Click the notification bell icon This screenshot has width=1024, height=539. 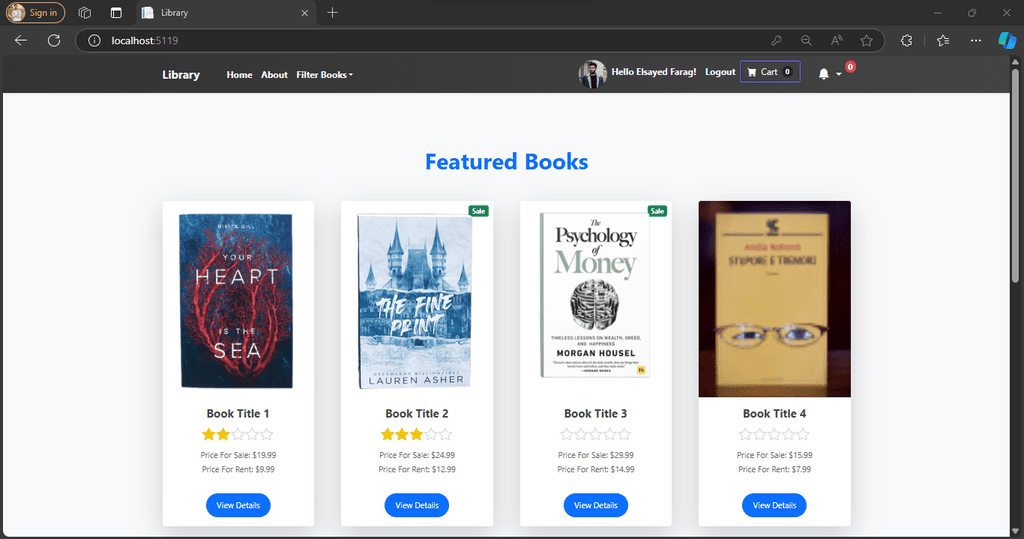(x=824, y=74)
